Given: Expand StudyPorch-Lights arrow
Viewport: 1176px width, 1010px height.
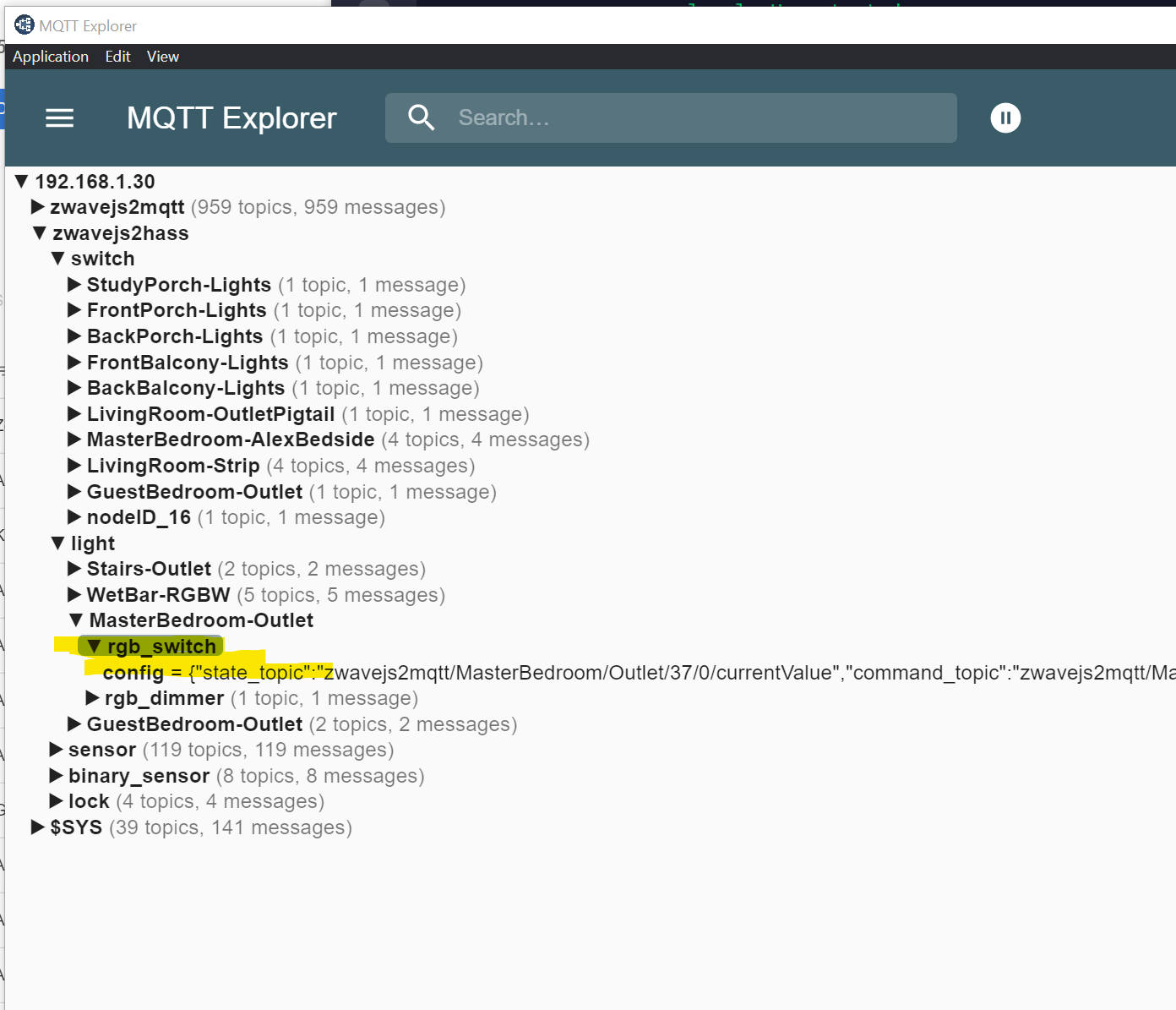Looking at the screenshot, I should (x=74, y=284).
